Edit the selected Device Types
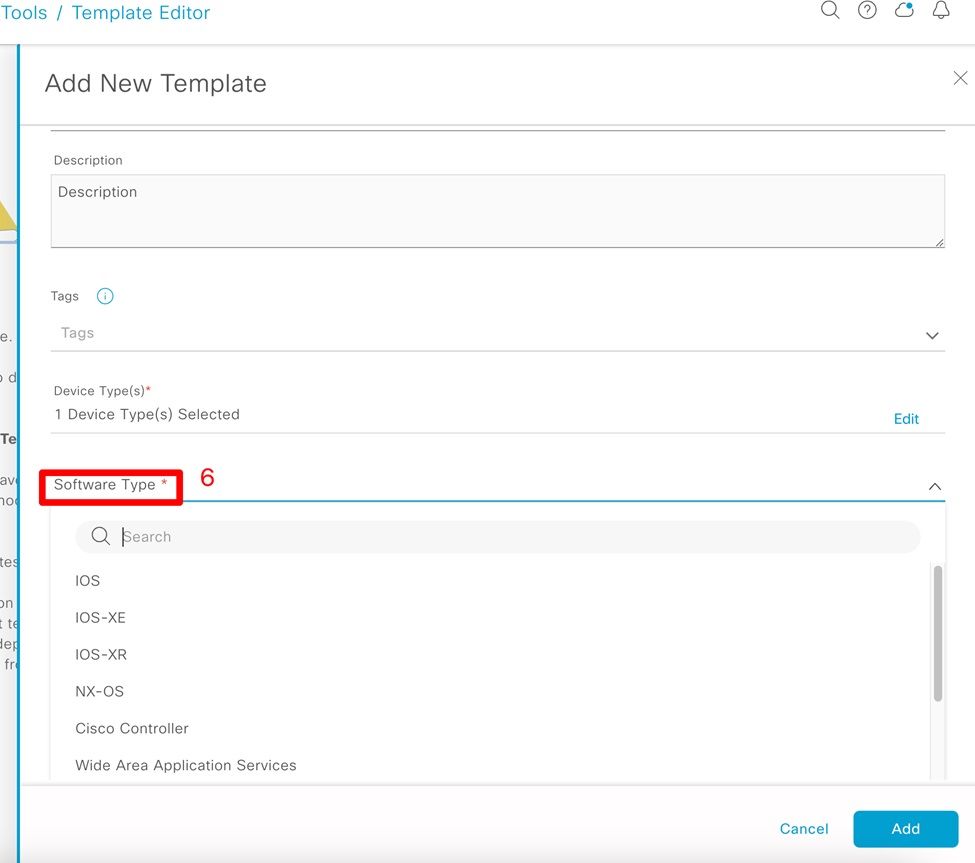The height and width of the screenshot is (863, 975). coord(906,418)
